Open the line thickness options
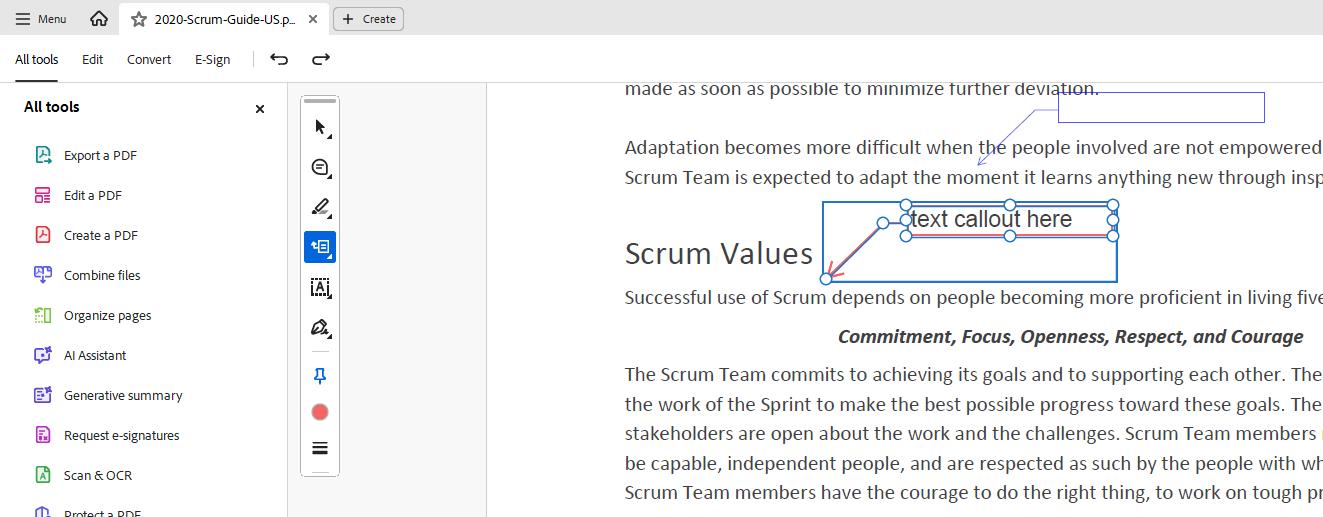The width and height of the screenshot is (1323, 517). click(320, 448)
